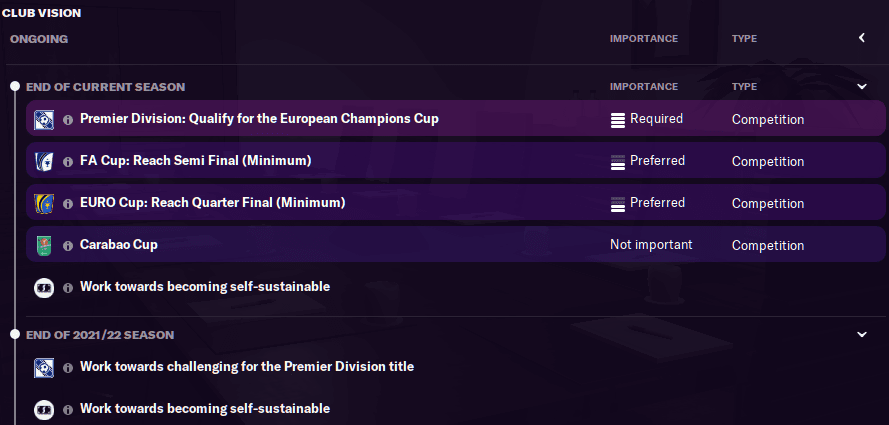
Task: Select Work towards challenging for Premier Division title
Action: [246, 367]
